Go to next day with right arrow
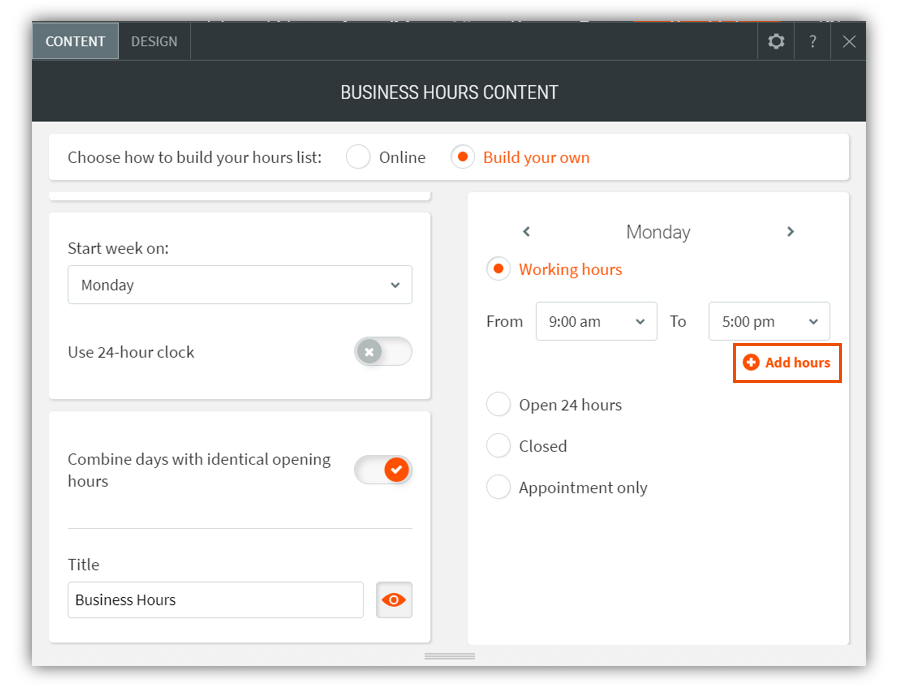Screen dimensions: 901x688 point(790,232)
